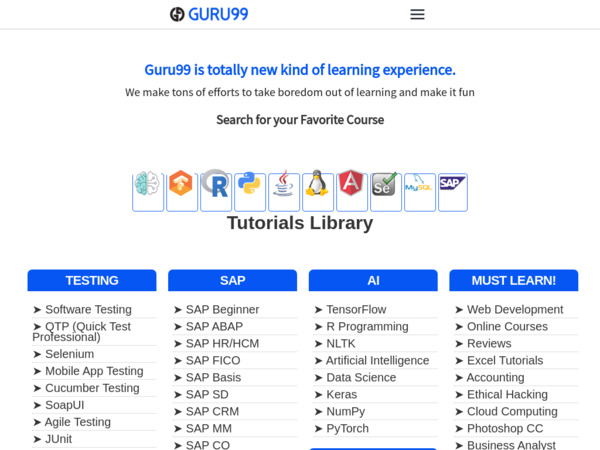
Task: Select the SAP category header
Action: [x=232, y=280]
